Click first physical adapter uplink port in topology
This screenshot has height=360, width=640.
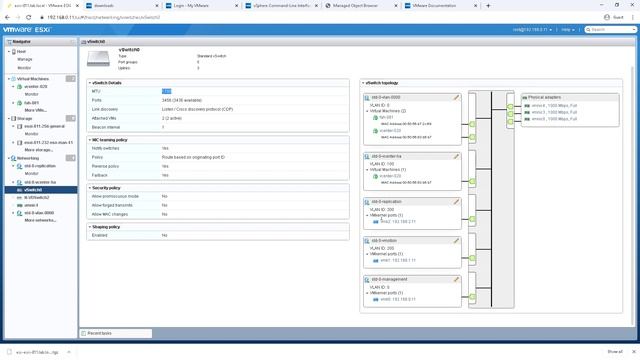510,107
